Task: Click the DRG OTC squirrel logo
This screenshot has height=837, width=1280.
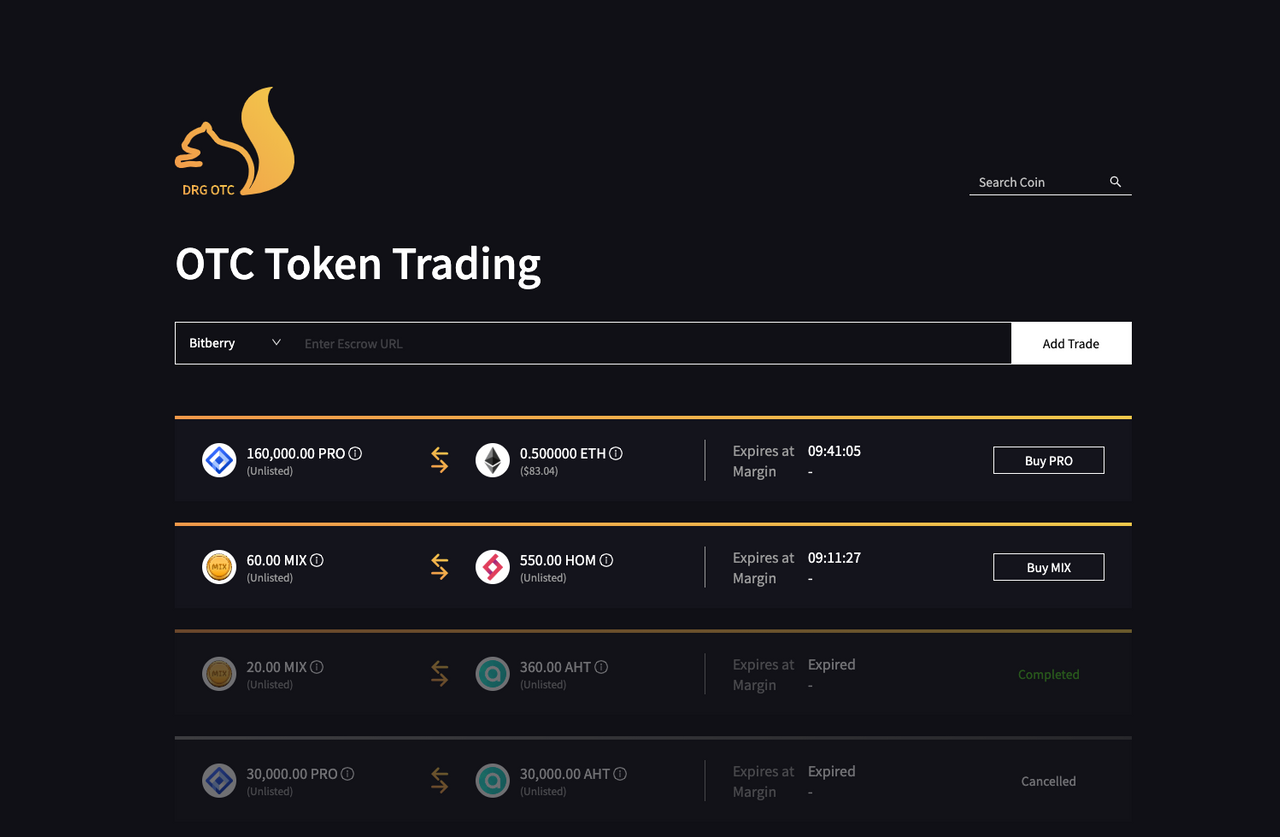Action: click(235, 142)
